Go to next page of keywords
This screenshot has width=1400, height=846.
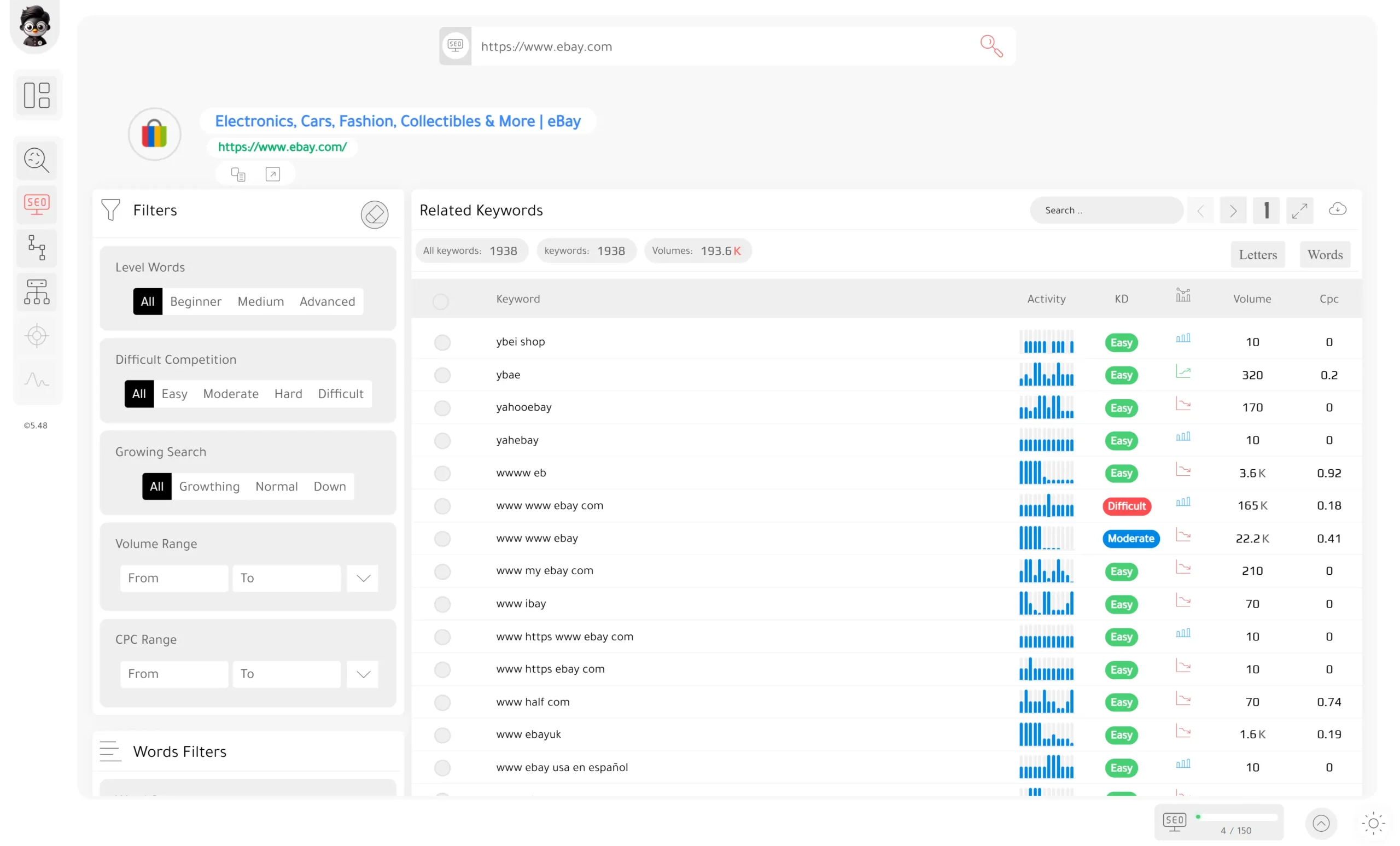pyautogui.click(x=1233, y=211)
